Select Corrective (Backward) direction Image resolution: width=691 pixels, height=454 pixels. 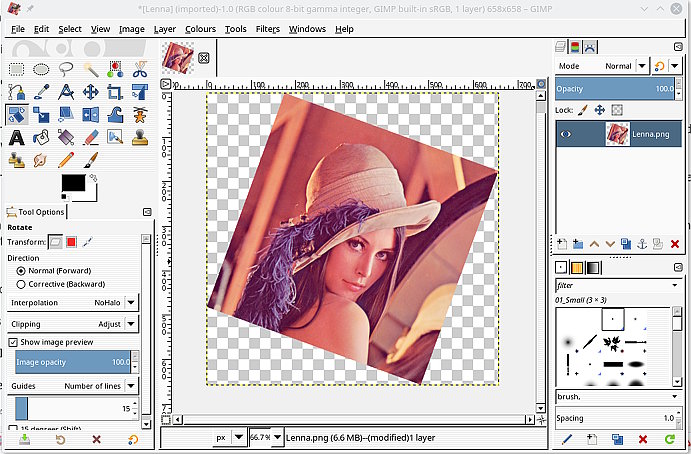pos(21,285)
